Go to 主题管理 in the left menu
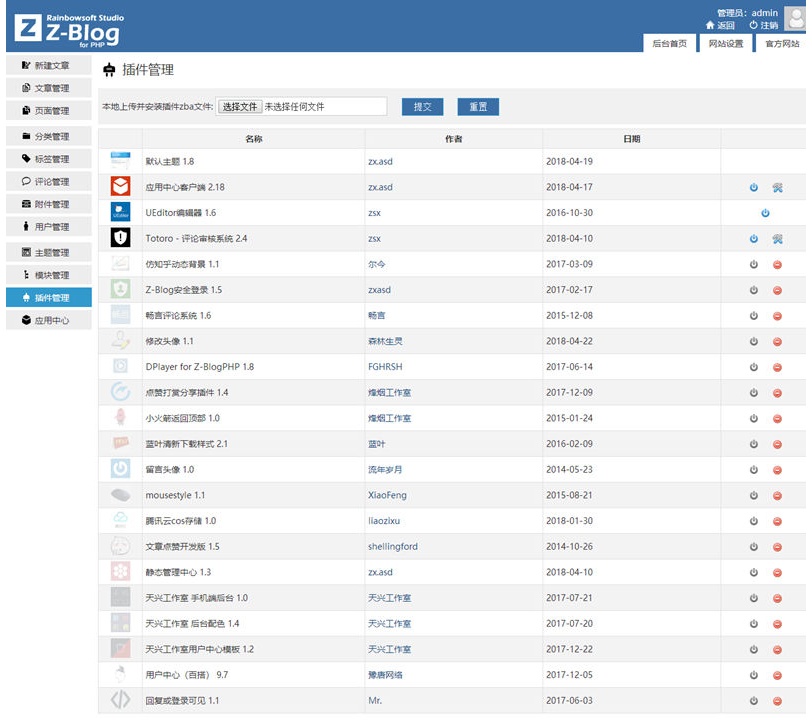The height and width of the screenshot is (720, 812). tap(49, 253)
